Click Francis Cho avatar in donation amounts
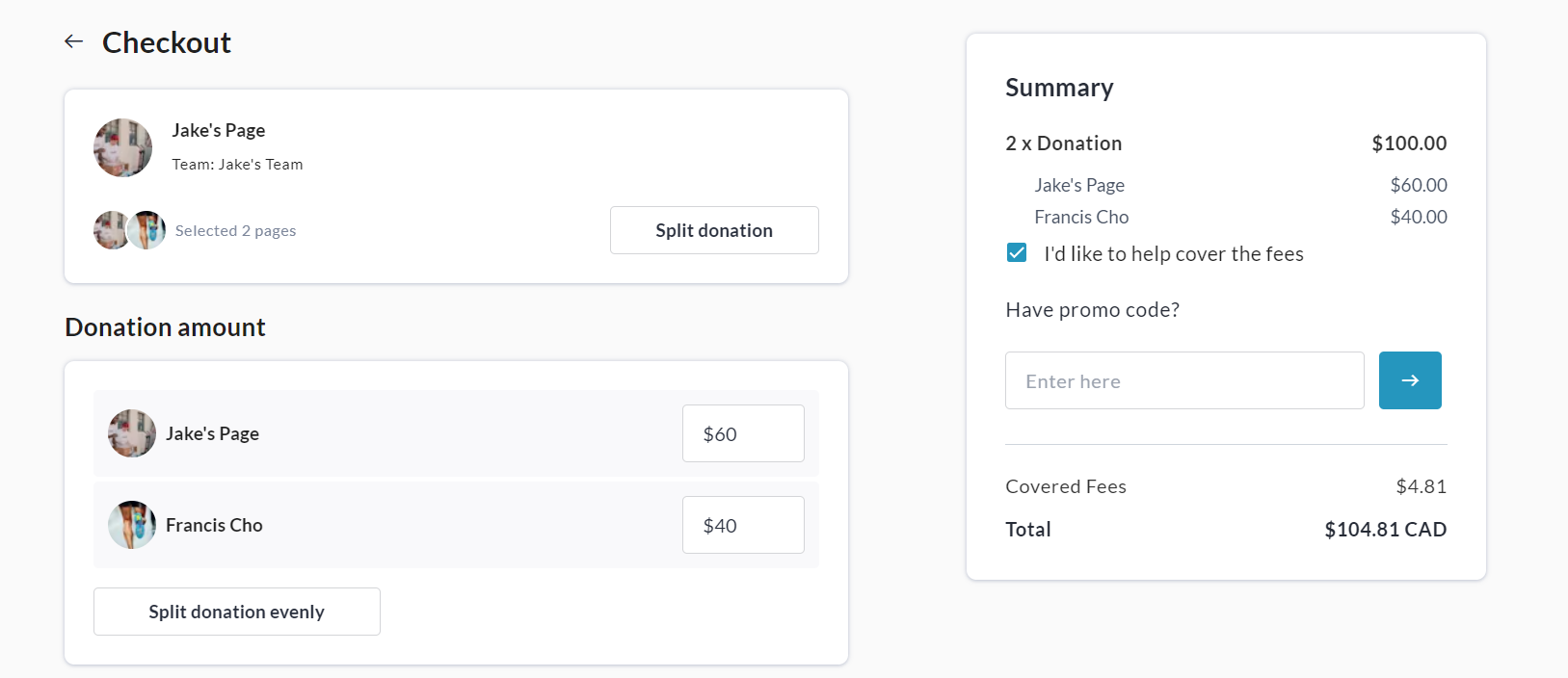Screen dimensions: 1568x678 (132, 525)
